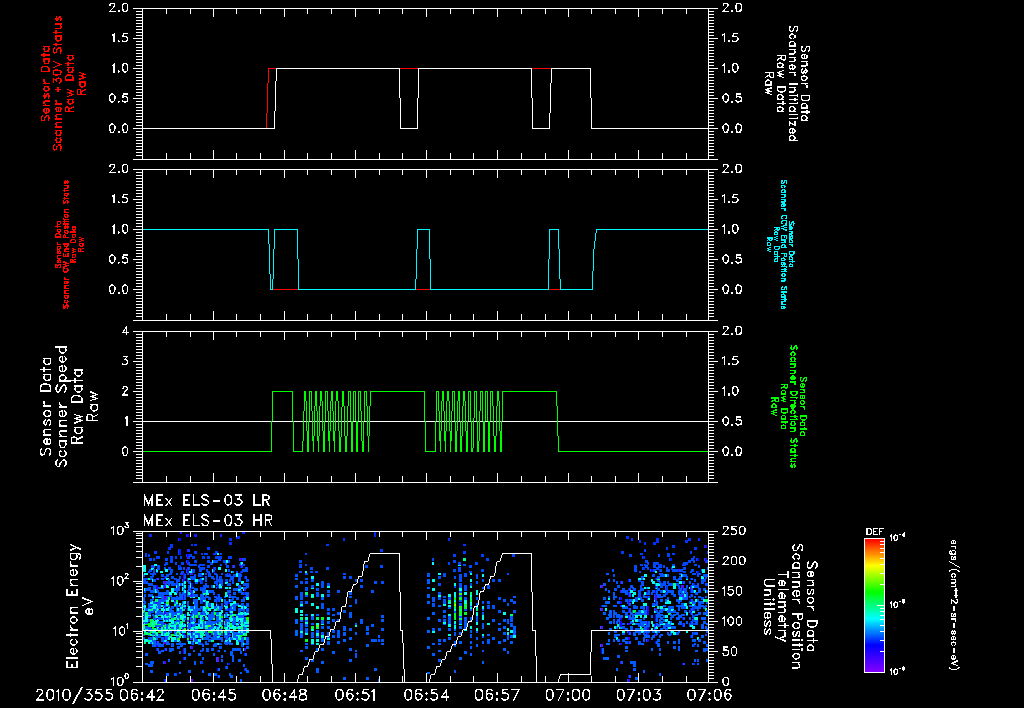Select the "2010/355 06:42" start time label
Image resolution: width=1024 pixels, height=708 pixels.
(x=100, y=695)
